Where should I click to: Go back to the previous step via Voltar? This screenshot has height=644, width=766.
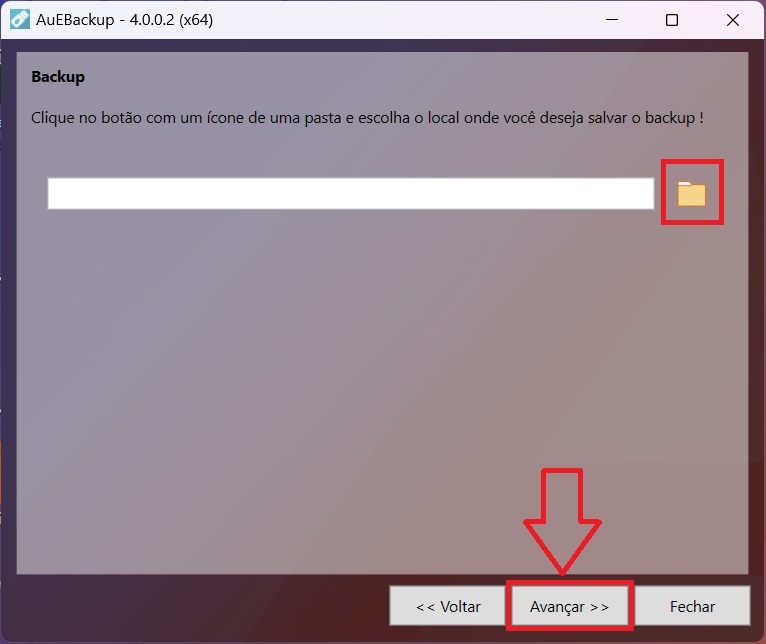click(447, 606)
